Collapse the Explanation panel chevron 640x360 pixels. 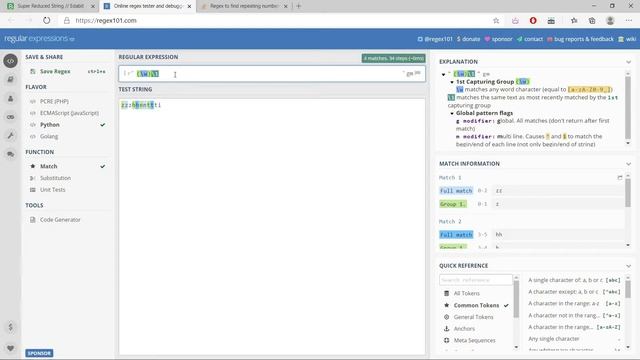point(629,62)
